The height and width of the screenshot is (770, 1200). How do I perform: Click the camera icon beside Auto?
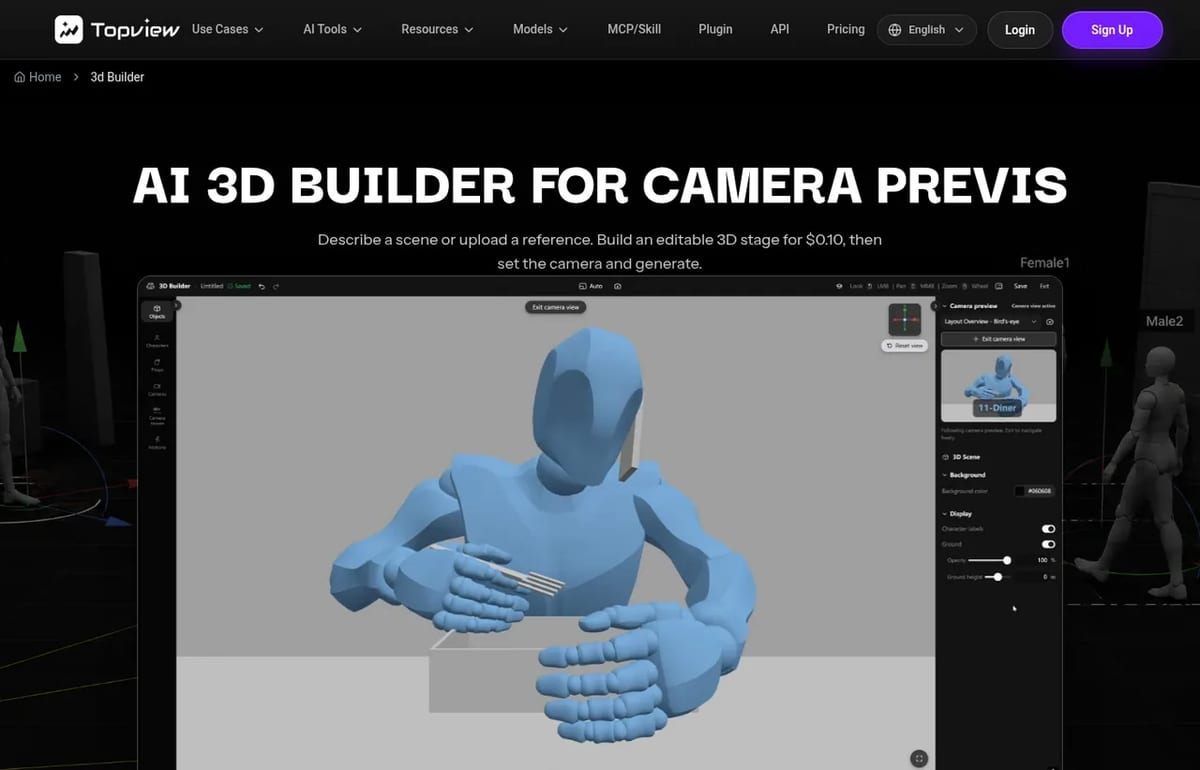click(x=618, y=286)
